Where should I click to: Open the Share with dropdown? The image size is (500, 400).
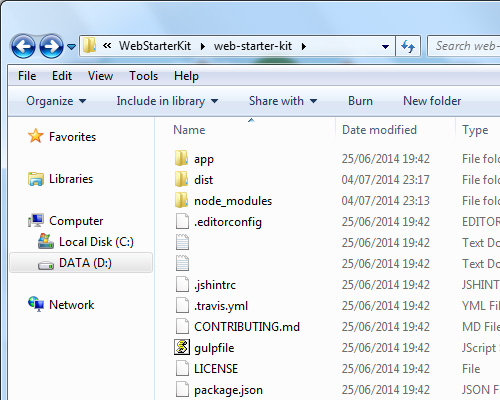tap(283, 101)
